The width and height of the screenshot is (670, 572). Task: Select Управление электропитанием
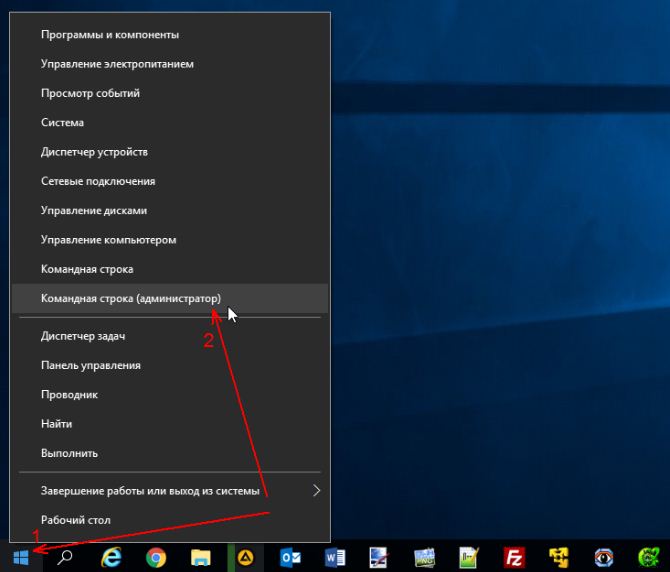coord(170,64)
